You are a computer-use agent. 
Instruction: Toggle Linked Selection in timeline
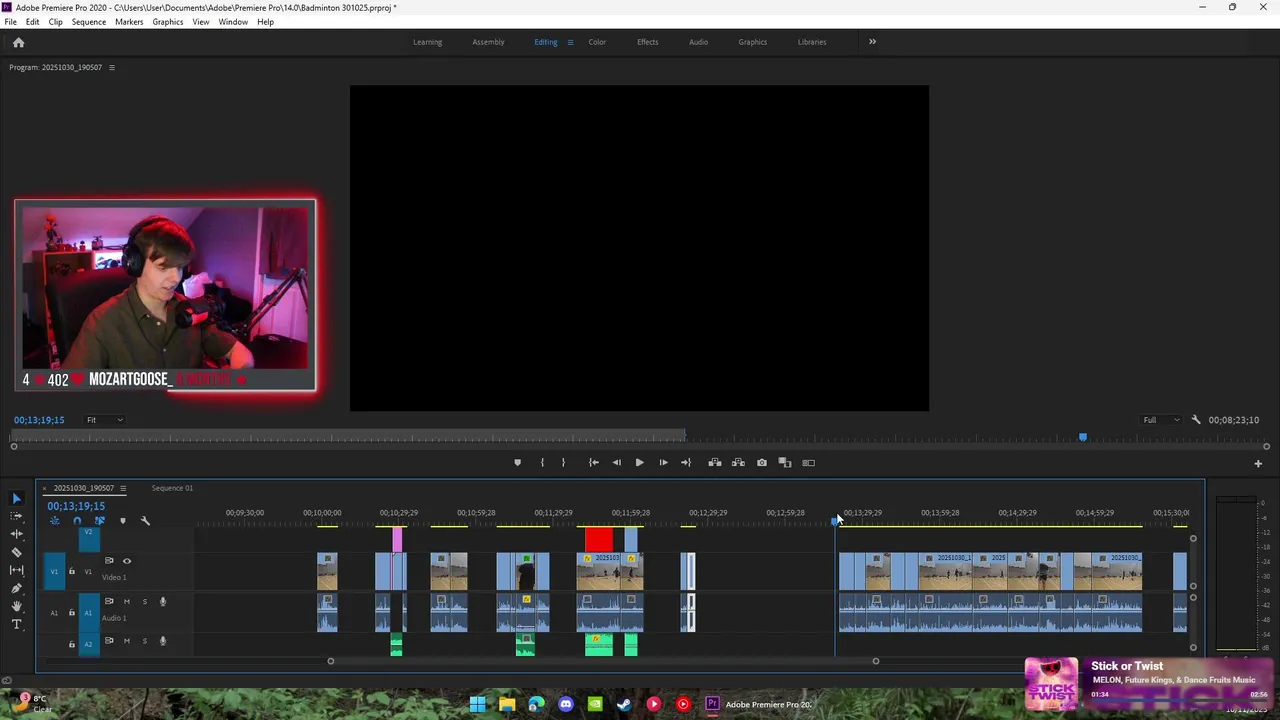coord(99,521)
